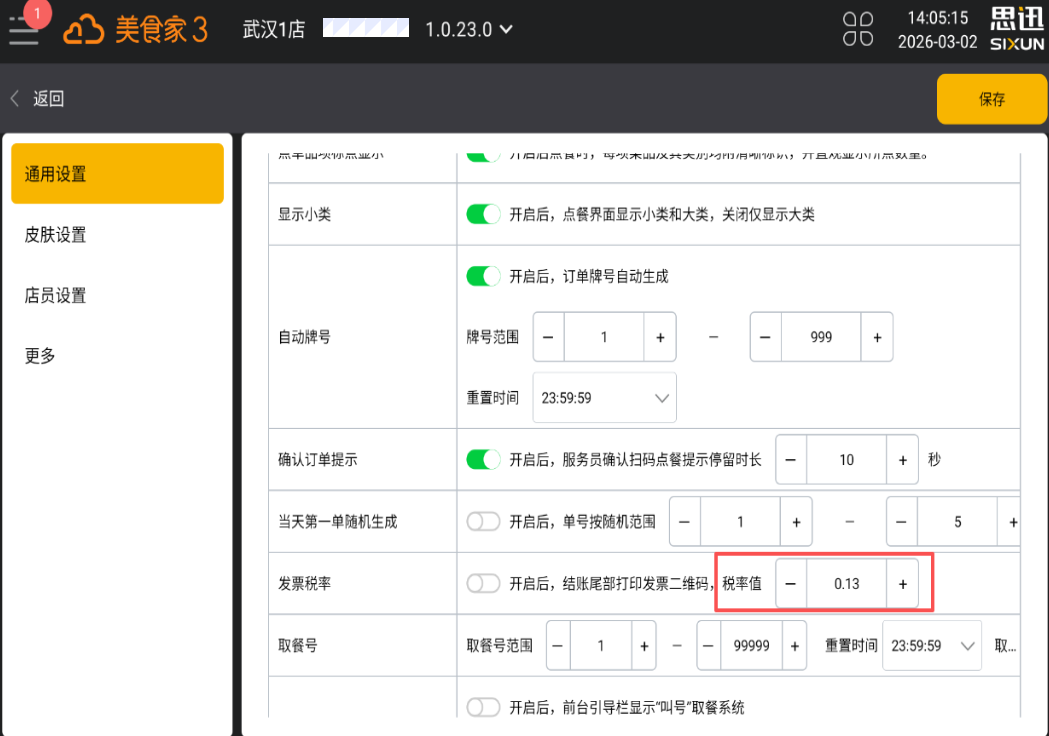Enable the 当天第一单随机生成 switch
Screen dimensions: 1049x736
483,522
